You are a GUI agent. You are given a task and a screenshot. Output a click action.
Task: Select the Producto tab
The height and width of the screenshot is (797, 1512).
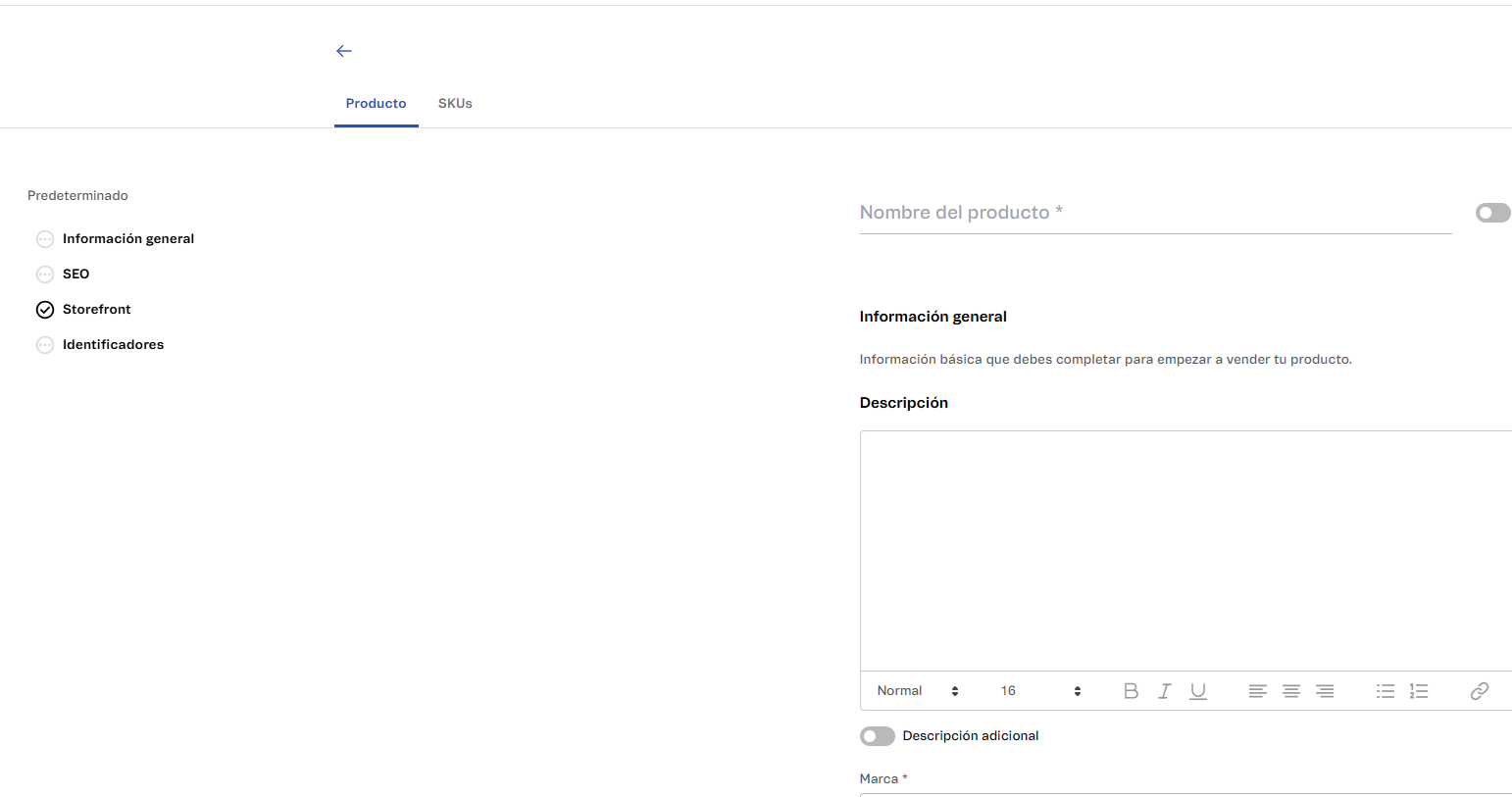(x=376, y=104)
